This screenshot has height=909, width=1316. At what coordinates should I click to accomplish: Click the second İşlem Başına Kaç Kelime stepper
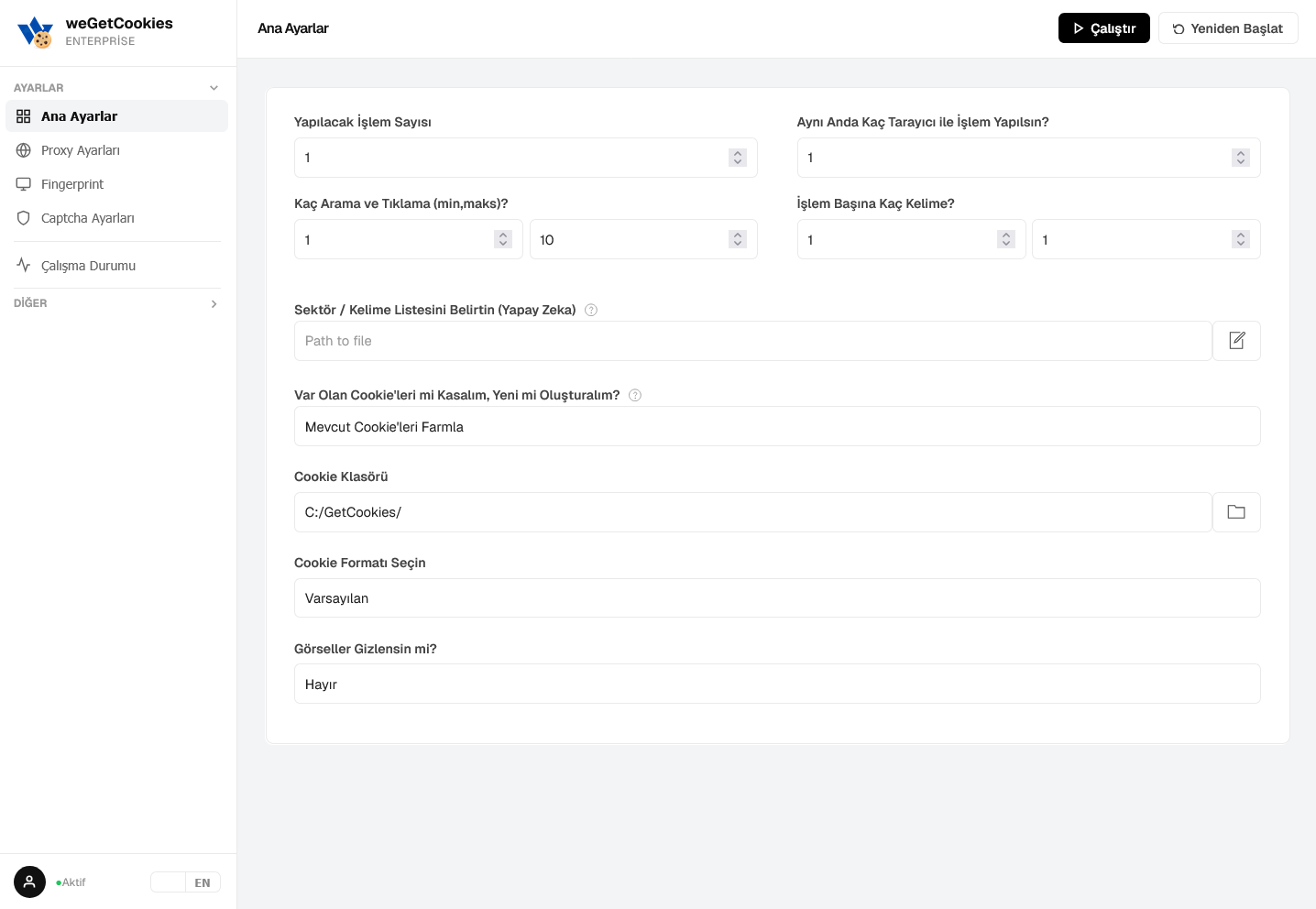coord(1241,239)
